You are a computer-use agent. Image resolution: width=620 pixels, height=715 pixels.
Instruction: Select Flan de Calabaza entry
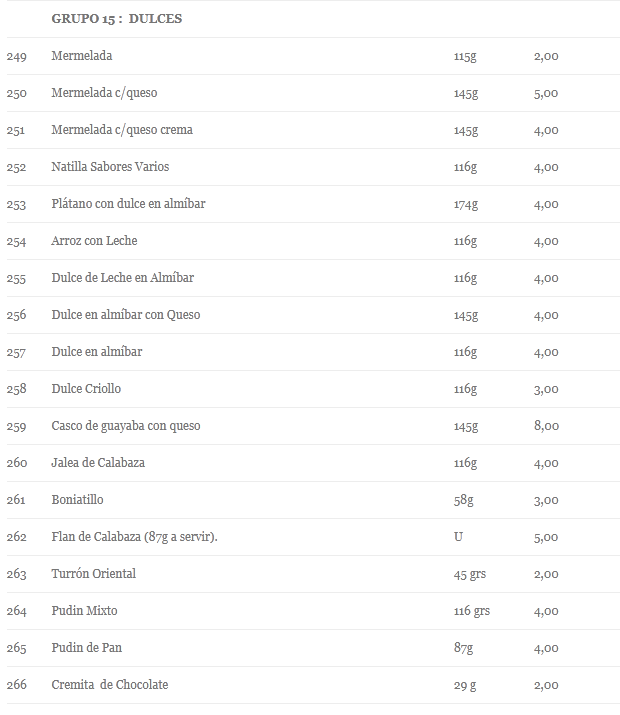134,536
